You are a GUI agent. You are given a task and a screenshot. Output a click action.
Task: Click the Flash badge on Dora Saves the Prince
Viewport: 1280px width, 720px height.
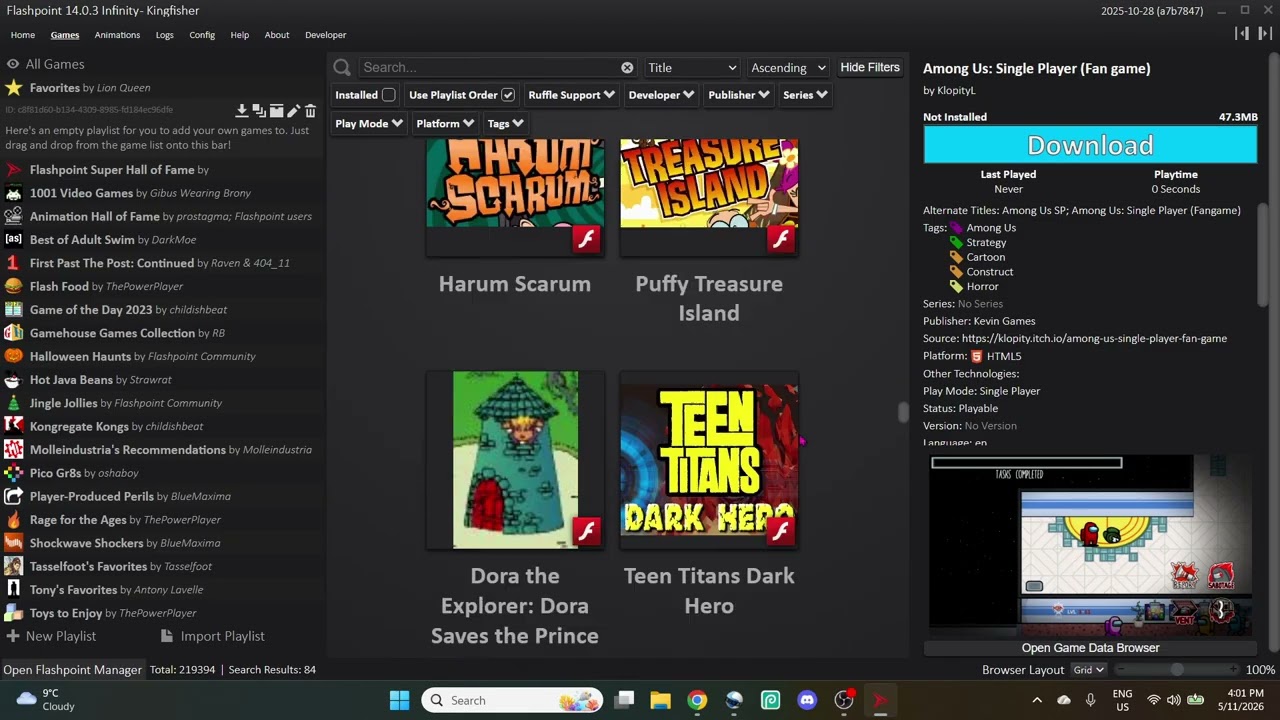click(x=587, y=531)
